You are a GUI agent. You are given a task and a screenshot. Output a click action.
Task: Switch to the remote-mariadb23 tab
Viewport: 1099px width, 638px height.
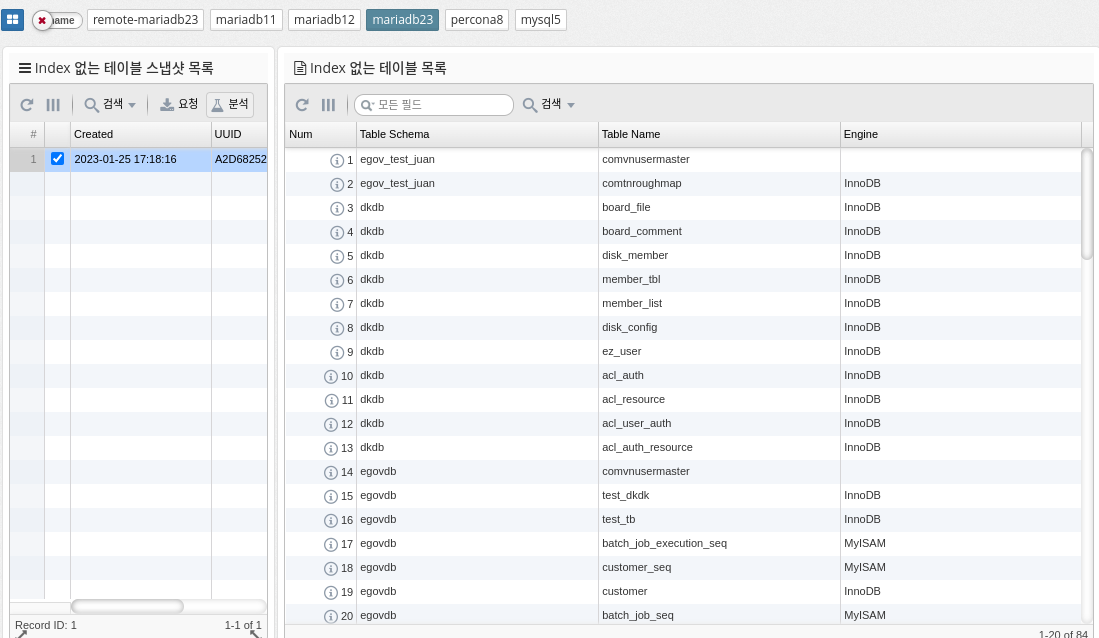pyautogui.click(x=146, y=20)
